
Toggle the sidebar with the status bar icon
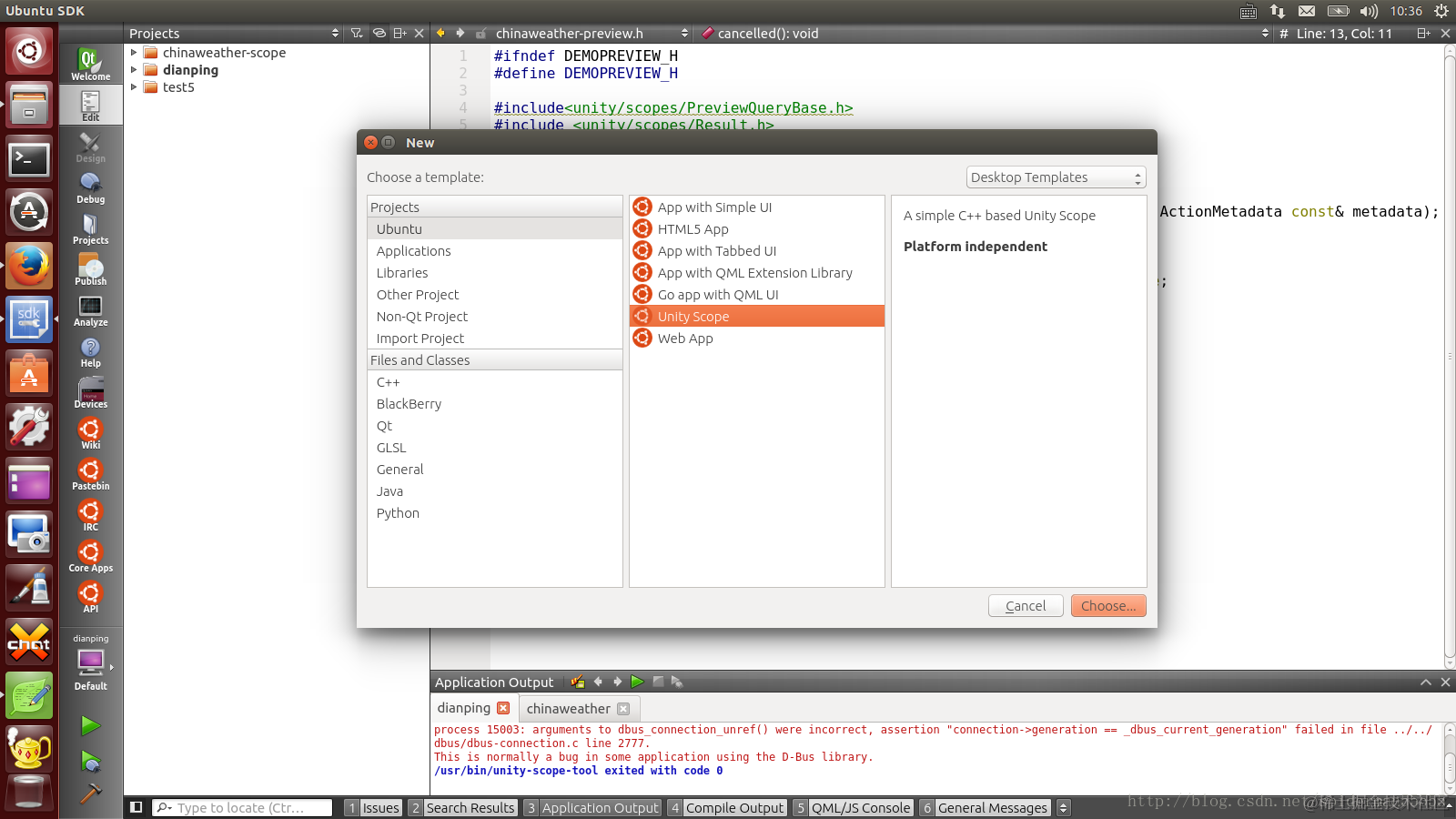[136, 807]
